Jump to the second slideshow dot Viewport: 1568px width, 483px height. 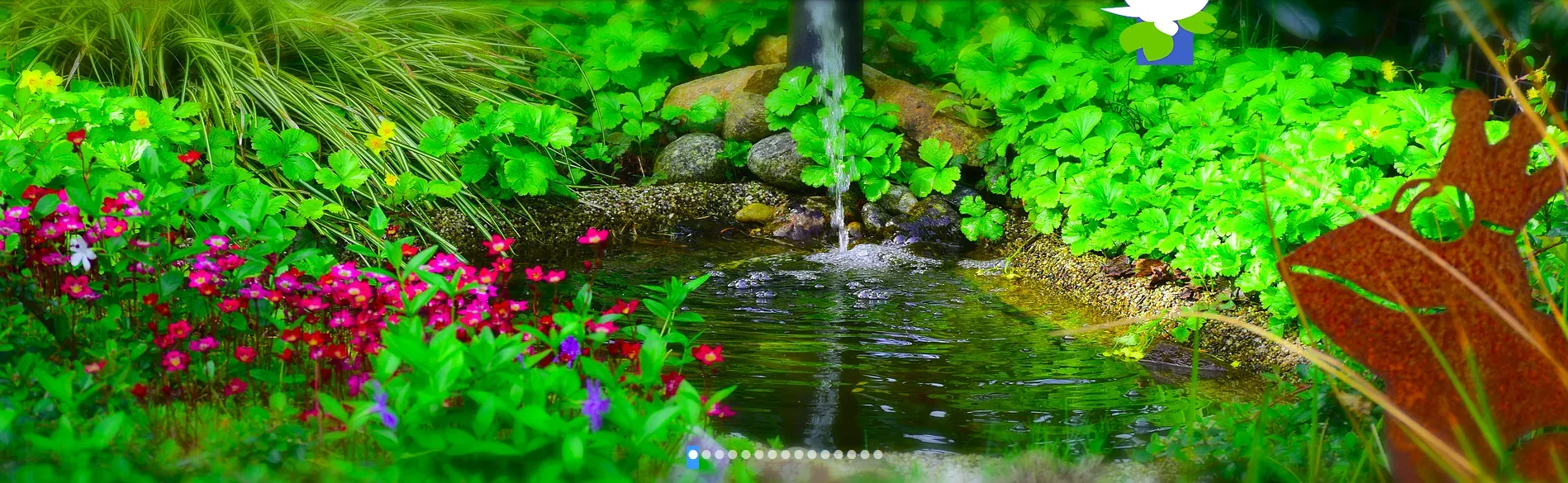(706, 454)
